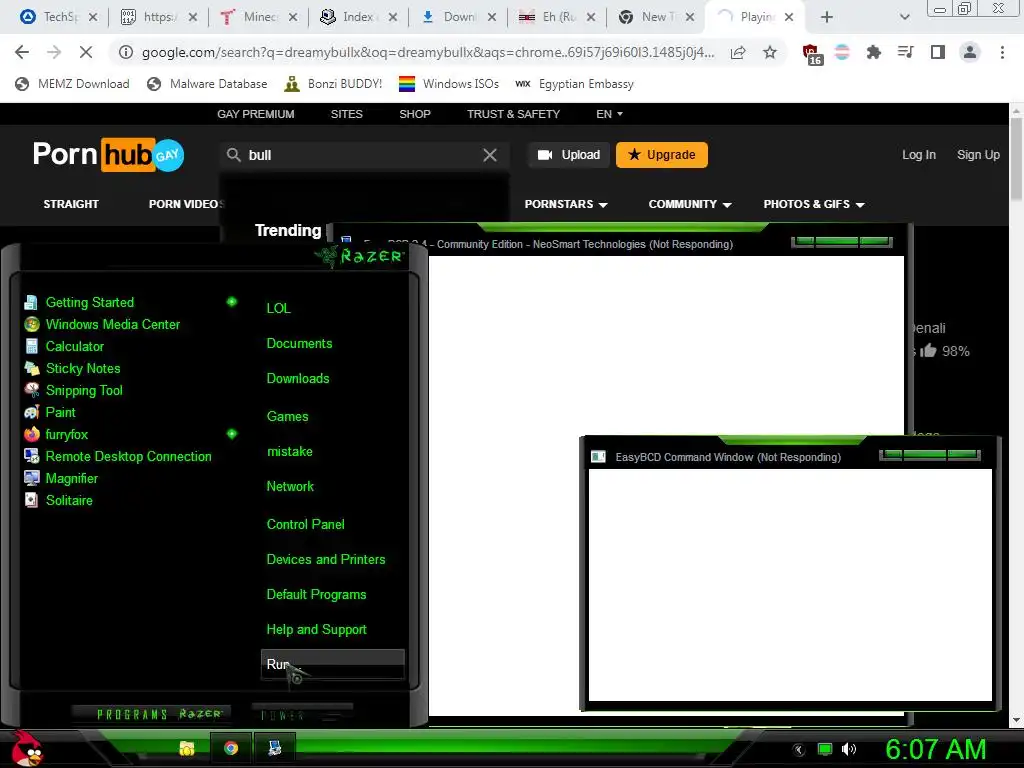Viewport: 1024px width, 768px height.
Task: Expand the furryfox jump list dot
Action: tap(231, 434)
